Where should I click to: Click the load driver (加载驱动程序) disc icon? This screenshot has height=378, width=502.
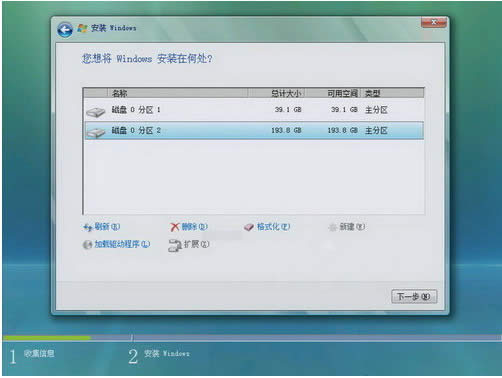coord(87,245)
